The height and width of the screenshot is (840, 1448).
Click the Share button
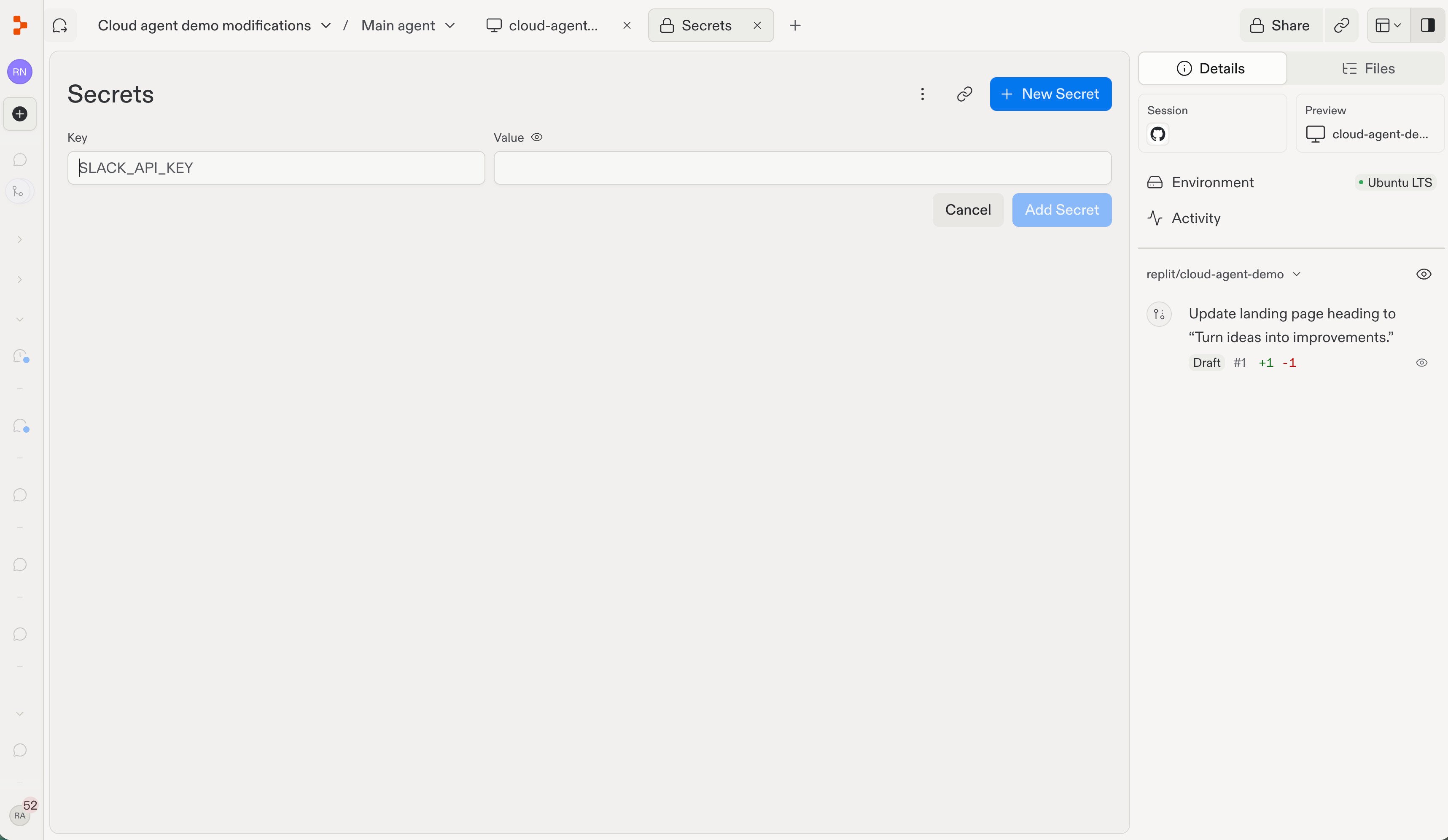tap(1280, 25)
